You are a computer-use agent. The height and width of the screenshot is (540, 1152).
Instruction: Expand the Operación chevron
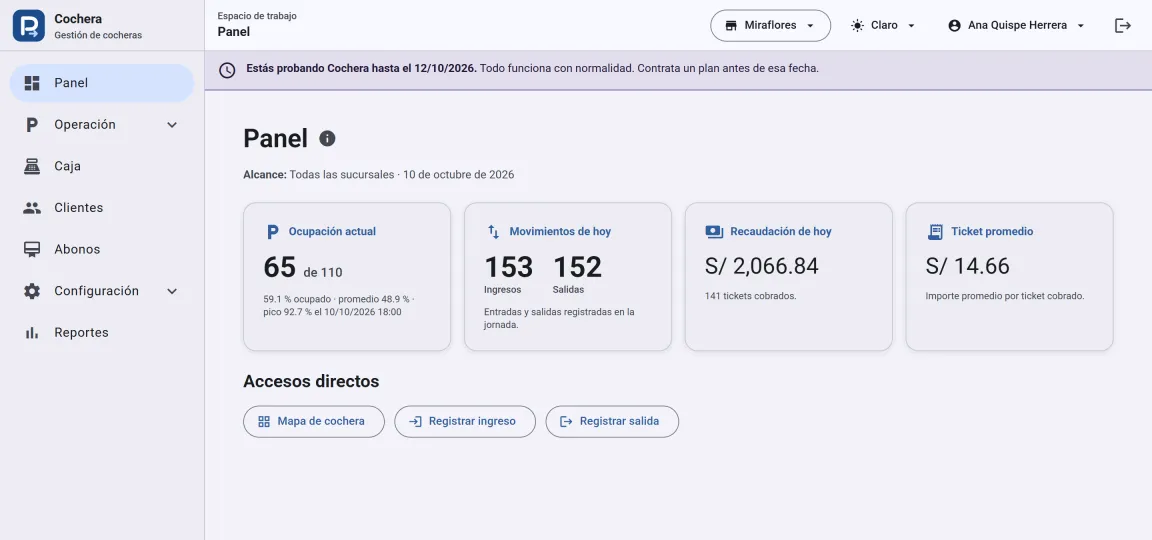click(x=172, y=125)
